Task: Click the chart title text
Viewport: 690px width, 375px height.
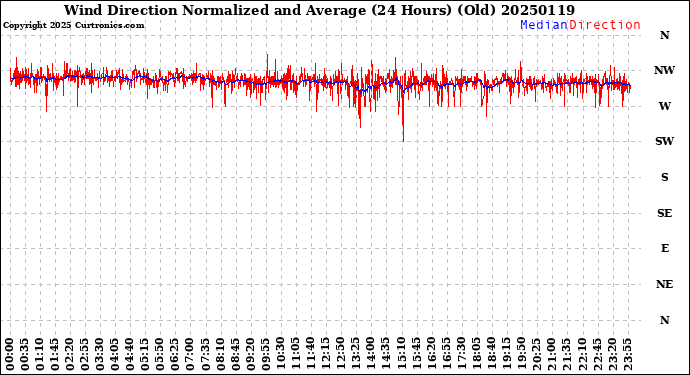Action: (319, 10)
